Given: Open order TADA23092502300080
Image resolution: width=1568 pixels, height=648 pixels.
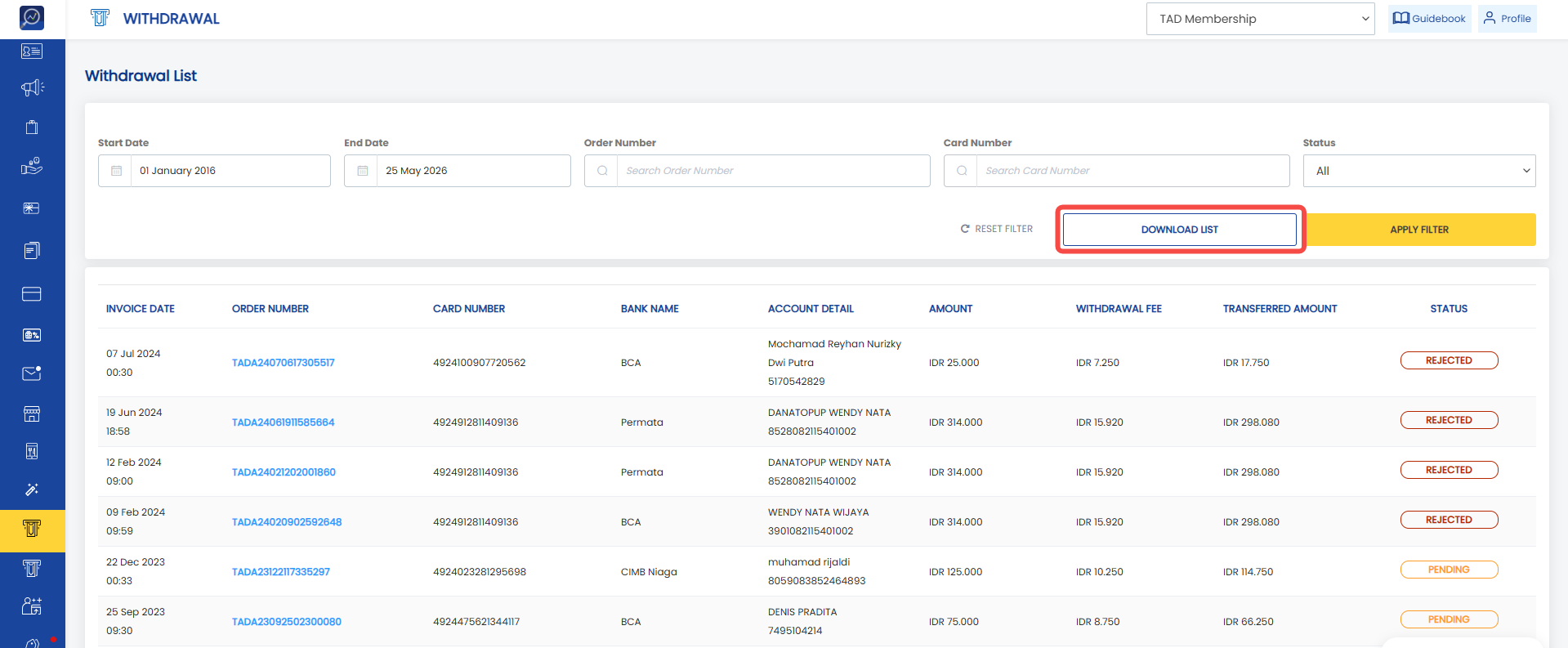Looking at the screenshot, I should [x=287, y=622].
